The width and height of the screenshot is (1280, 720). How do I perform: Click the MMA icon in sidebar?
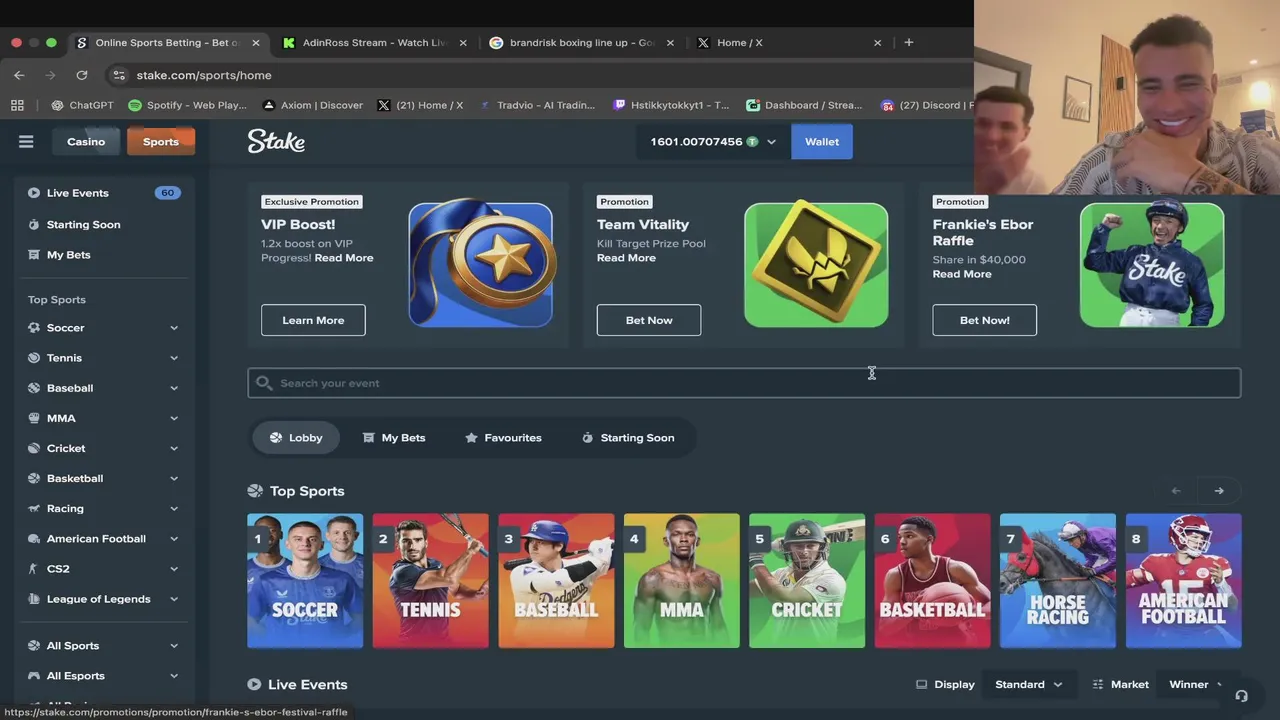click(34, 418)
